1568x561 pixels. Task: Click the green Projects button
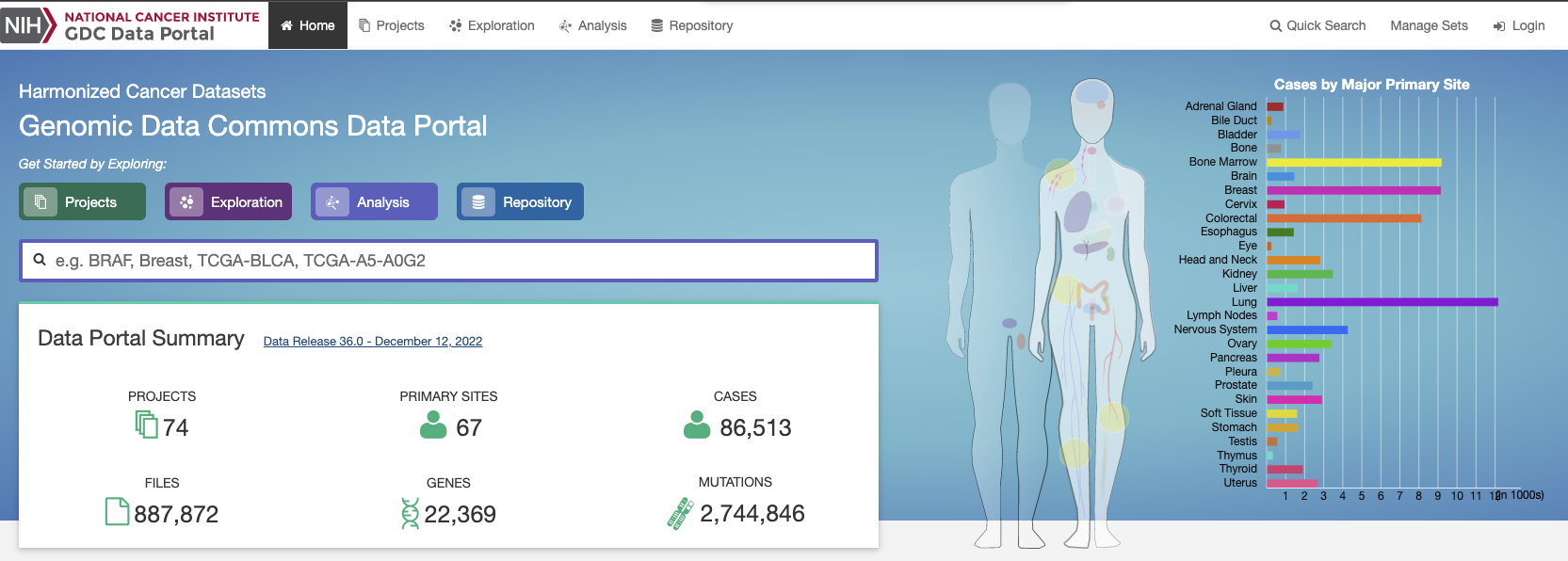coord(82,201)
